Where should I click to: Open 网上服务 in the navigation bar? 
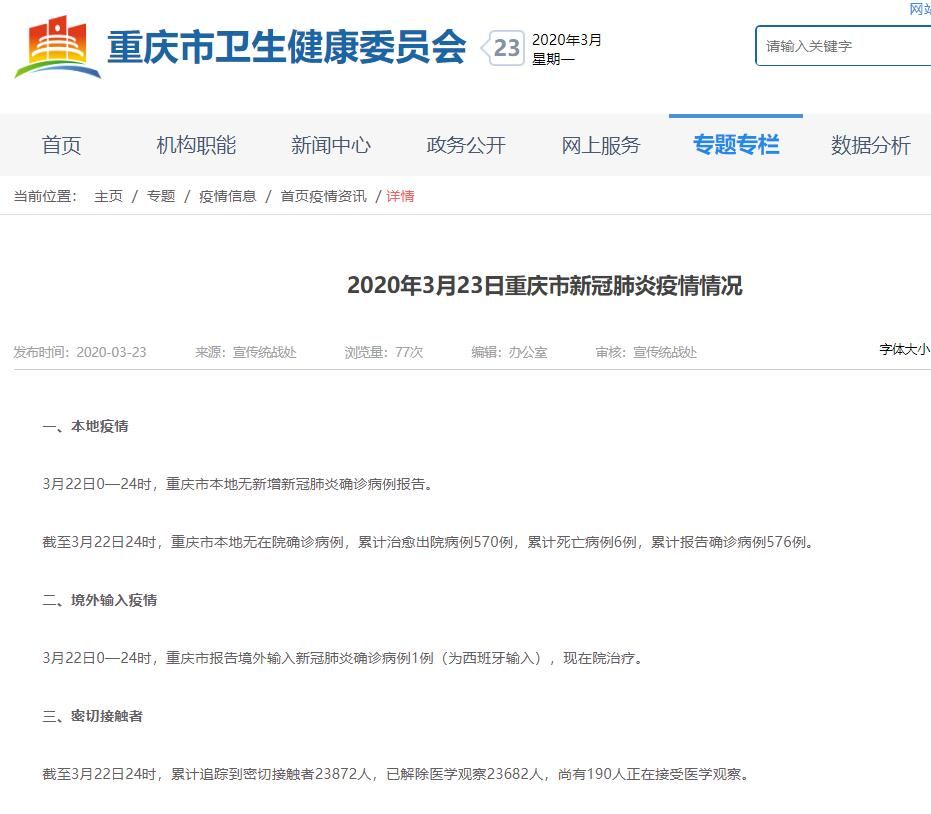pyautogui.click(x=601, y=145)
